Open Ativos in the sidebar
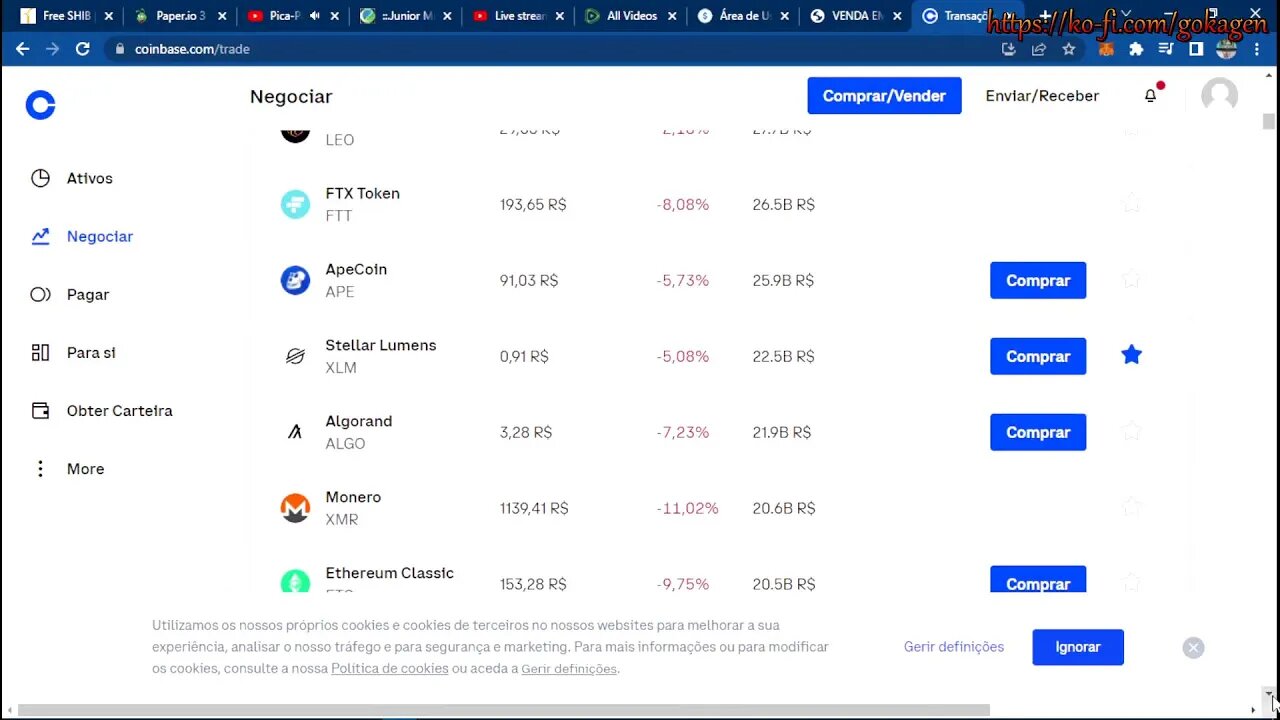The height and width of the screenshot is (720, 1280). click(x=72, y=178)
